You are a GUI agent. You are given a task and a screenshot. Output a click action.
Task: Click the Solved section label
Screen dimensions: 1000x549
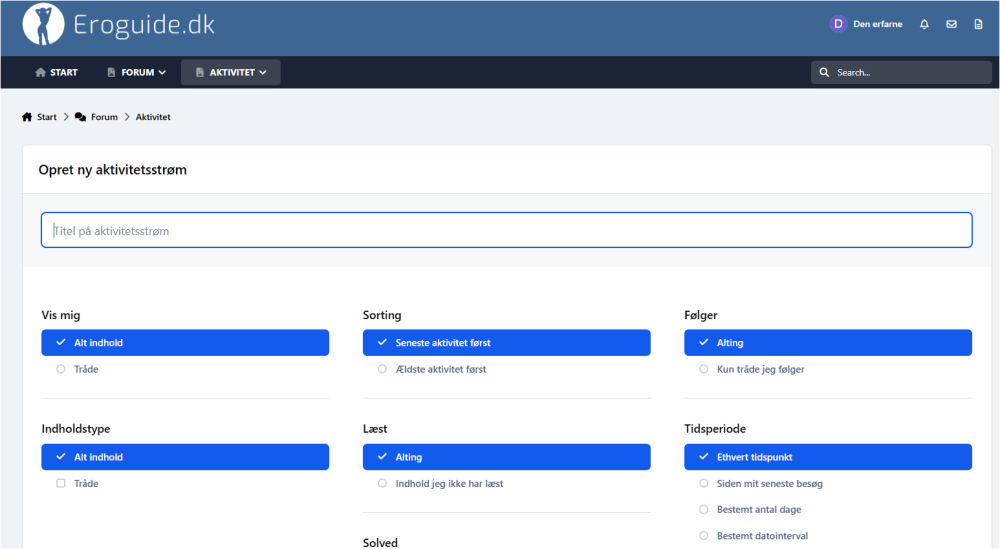pyautogui.click(x=380, y=543)
